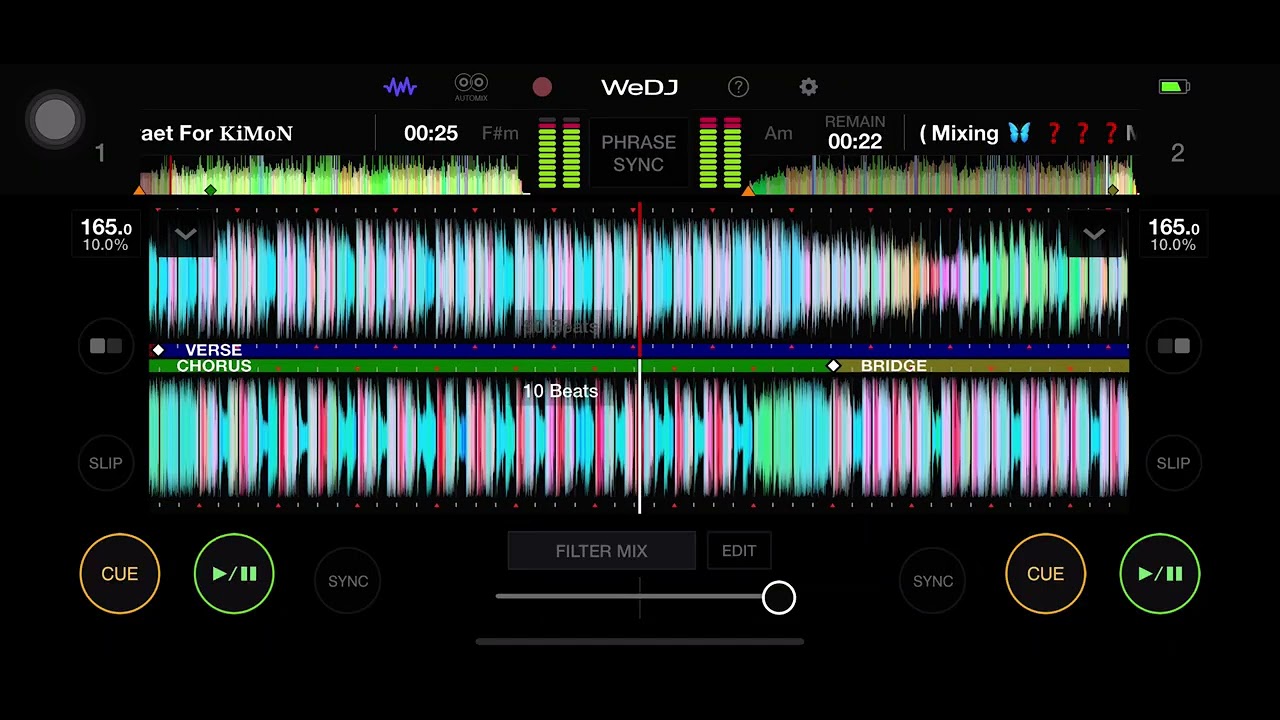Toggle deck 2 pad mode icon

pos(1173,346)
